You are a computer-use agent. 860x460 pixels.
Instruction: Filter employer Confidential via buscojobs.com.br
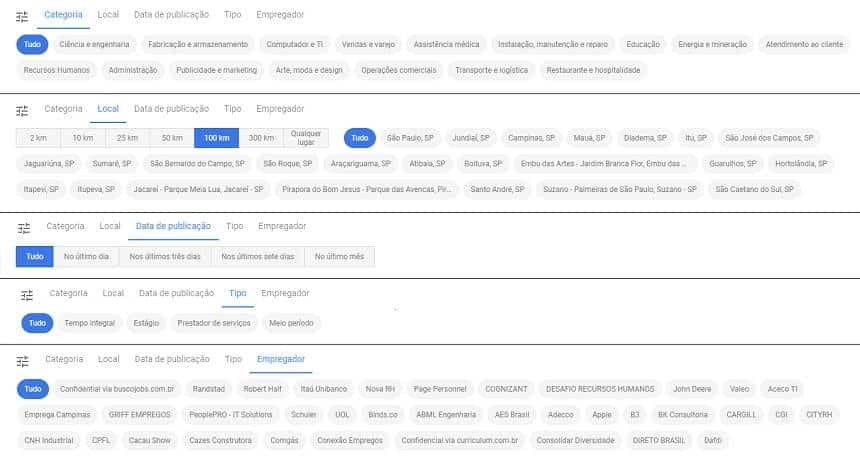[117, 389]
